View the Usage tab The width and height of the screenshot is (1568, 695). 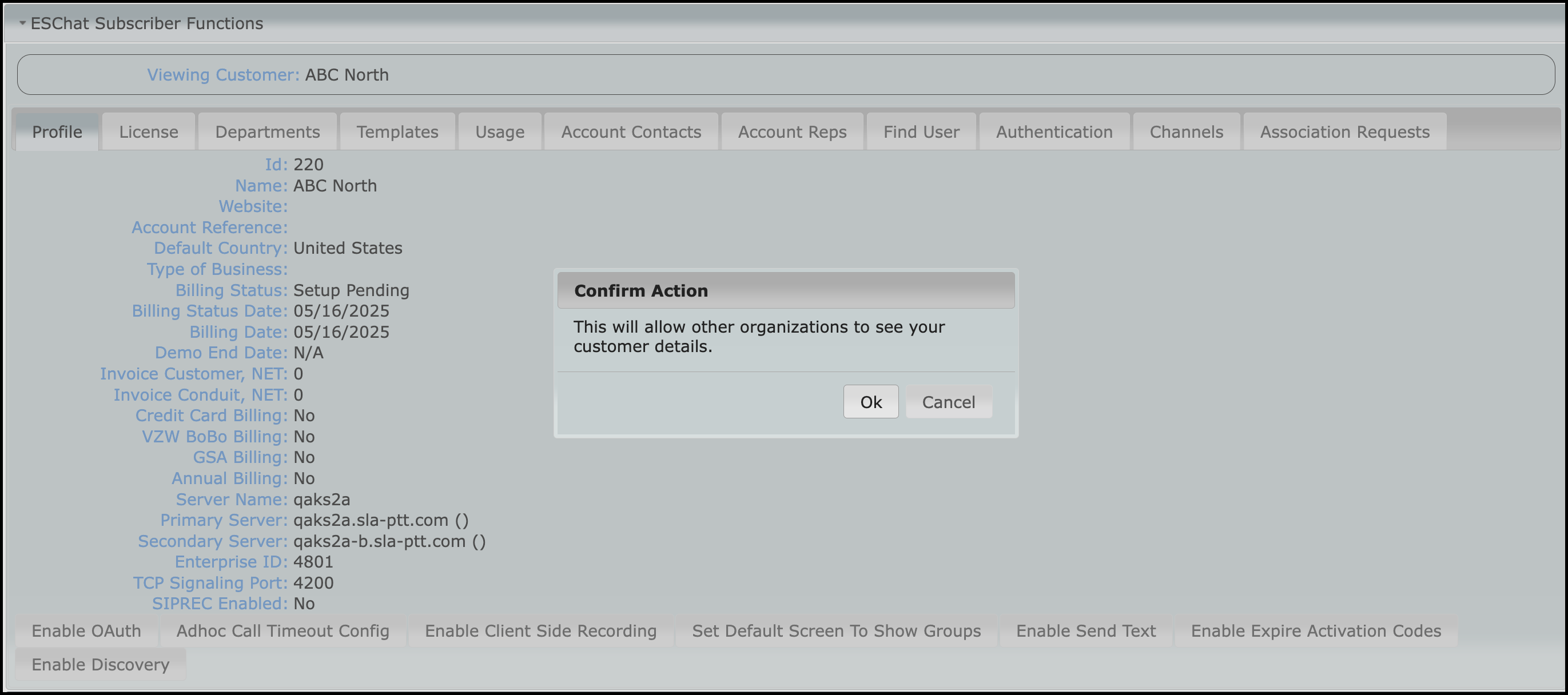coord(500,131)
